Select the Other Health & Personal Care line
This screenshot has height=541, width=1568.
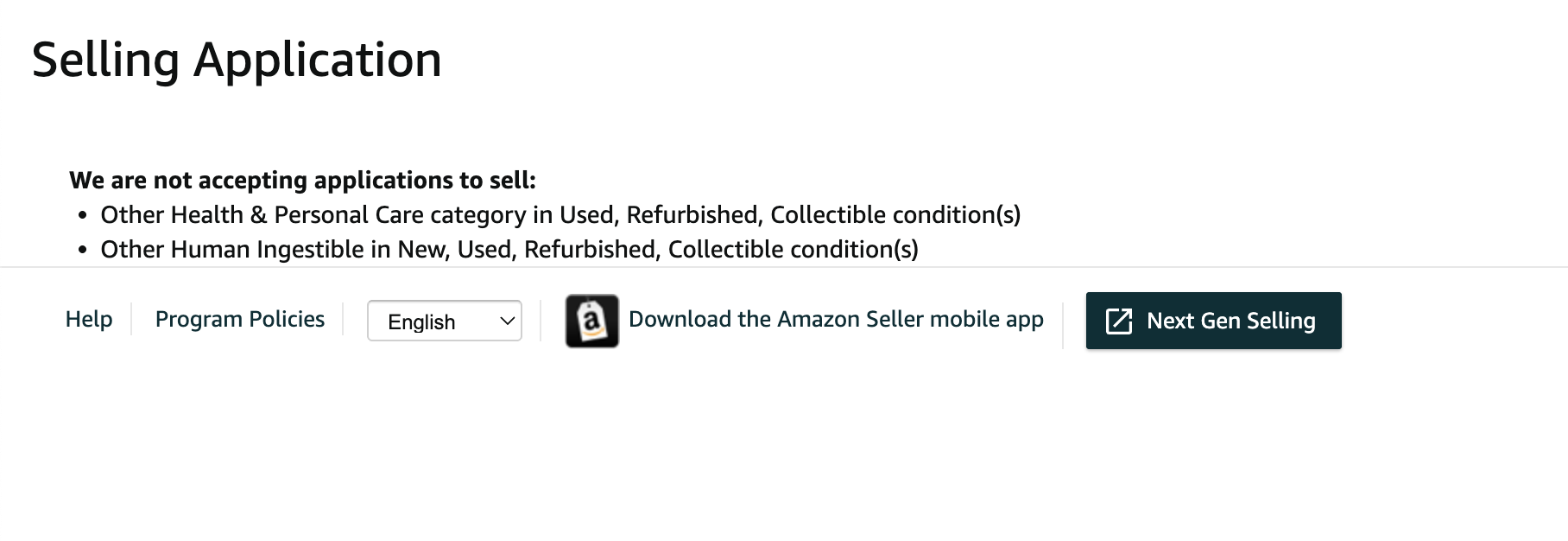point(560,214)
